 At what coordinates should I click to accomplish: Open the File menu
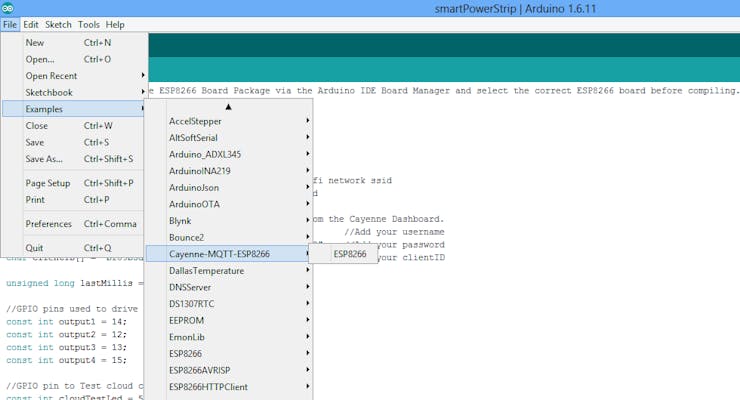click(10, 24)
